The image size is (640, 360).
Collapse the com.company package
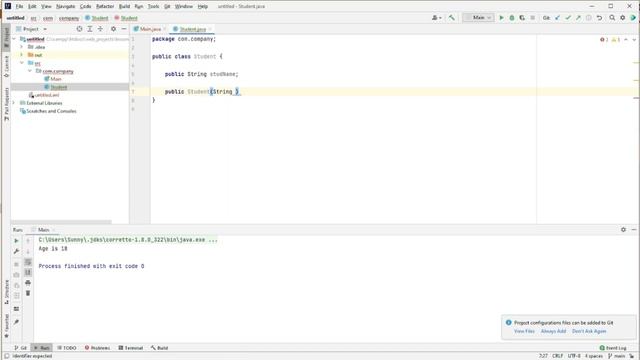pos(30,71)
